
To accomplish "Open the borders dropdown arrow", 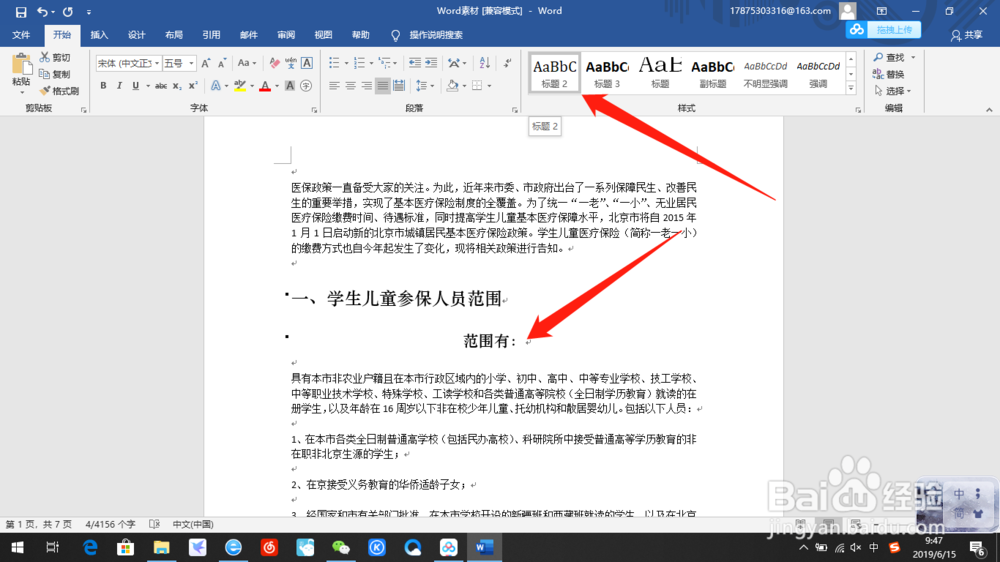I will tap(489, 85).
